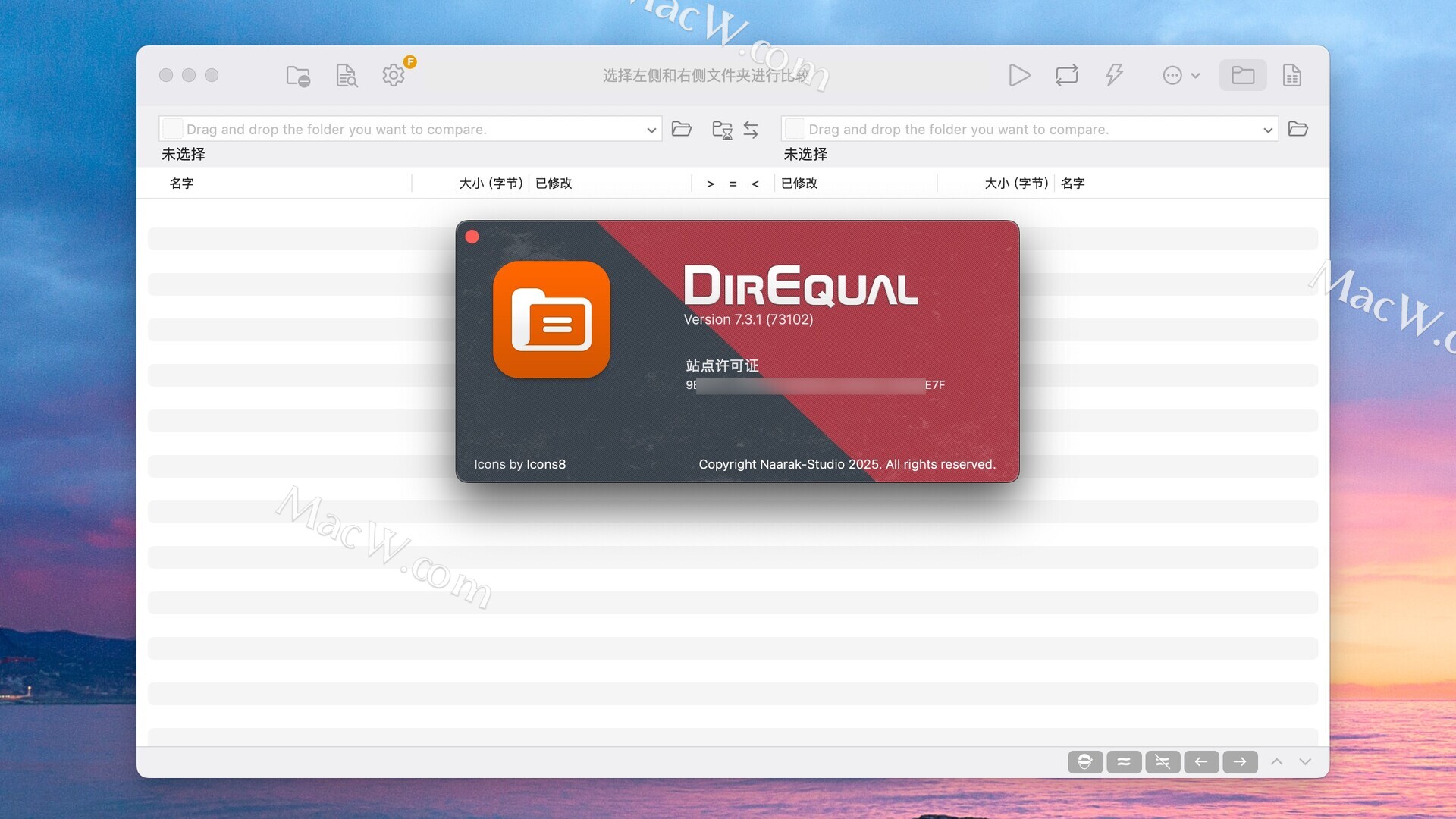Expand left folder path history dropdown
This screenshot has width=1456, height=819.
tap(651, 130)
